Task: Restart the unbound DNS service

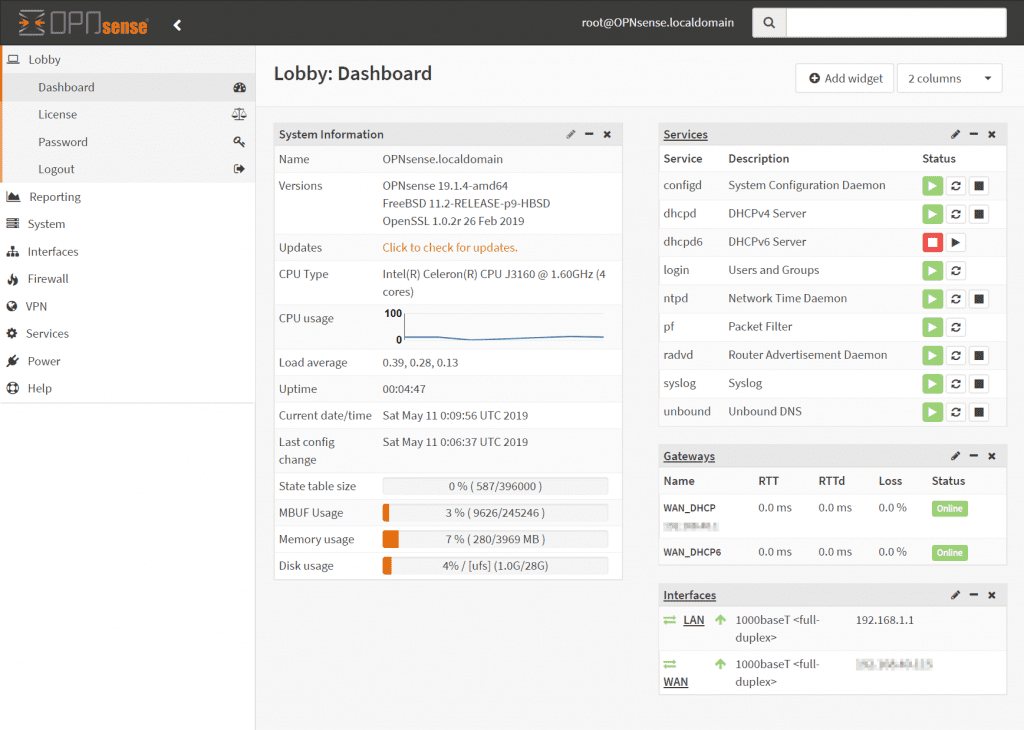Action: [x=955, y=412]
